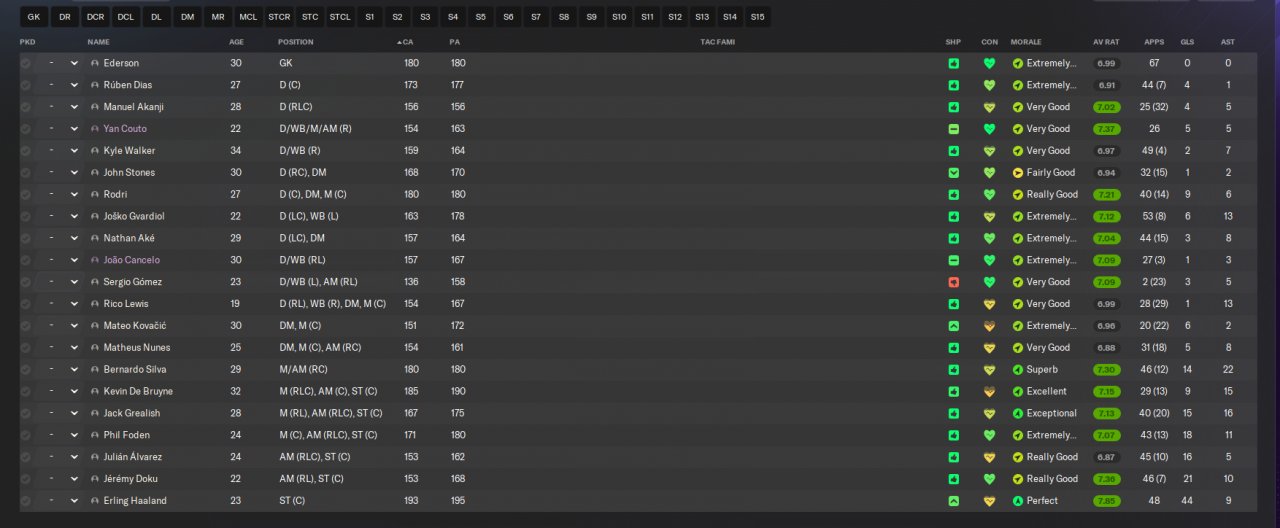Toggle the picked checkmark for Erling Haaland
1280x528 pixels.
tap(25, 501)
